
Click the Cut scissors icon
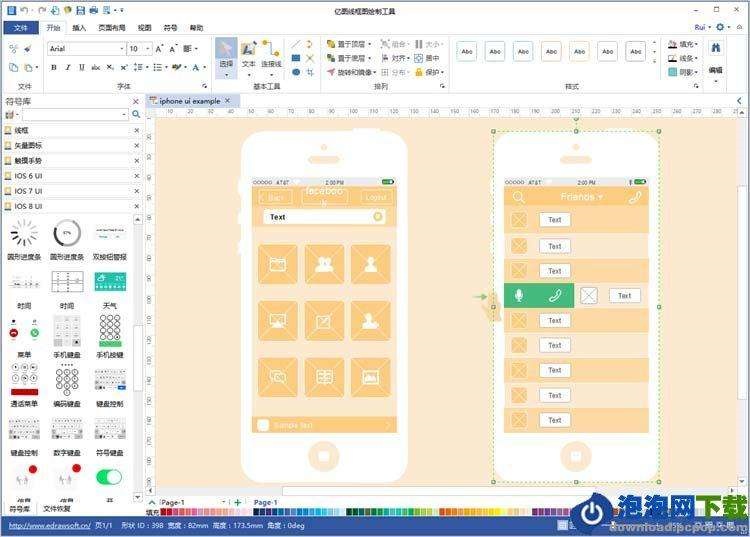click(x=13, y=49)
